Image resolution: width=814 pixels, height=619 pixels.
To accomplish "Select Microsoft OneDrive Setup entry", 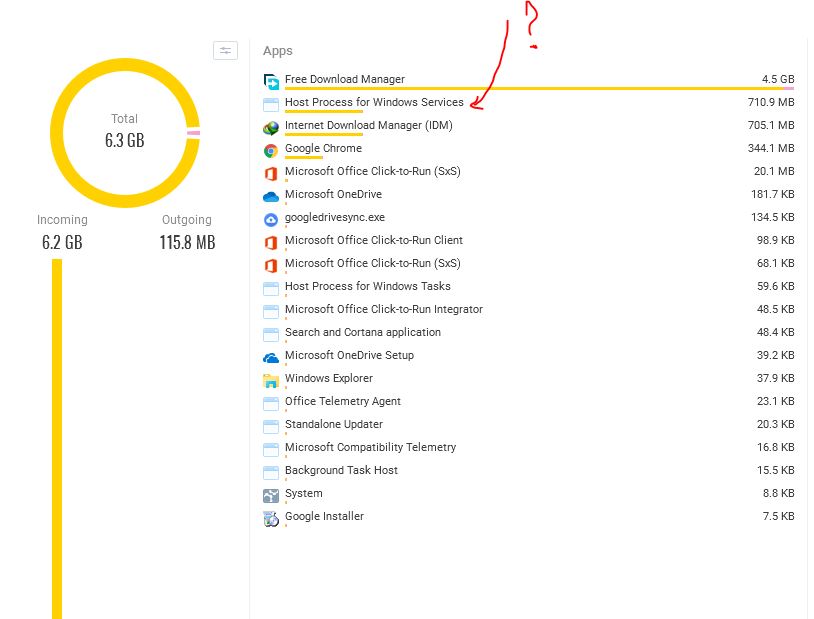I will (349, 355).
